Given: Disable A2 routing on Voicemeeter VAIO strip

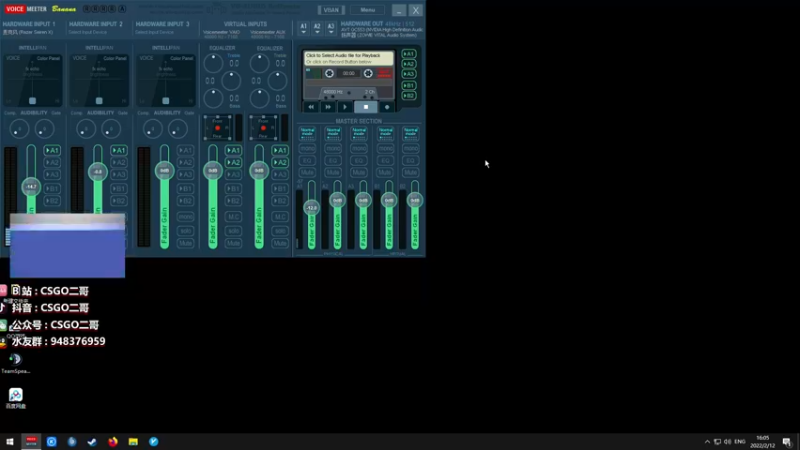Looking at the screenshot, I should (x=233, y=163).
